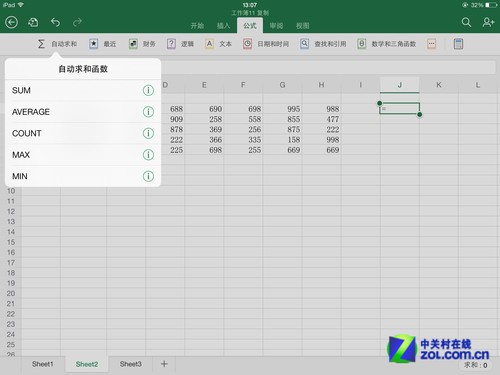
Task: Choose MAX from the function list
Action: (83, 155)
